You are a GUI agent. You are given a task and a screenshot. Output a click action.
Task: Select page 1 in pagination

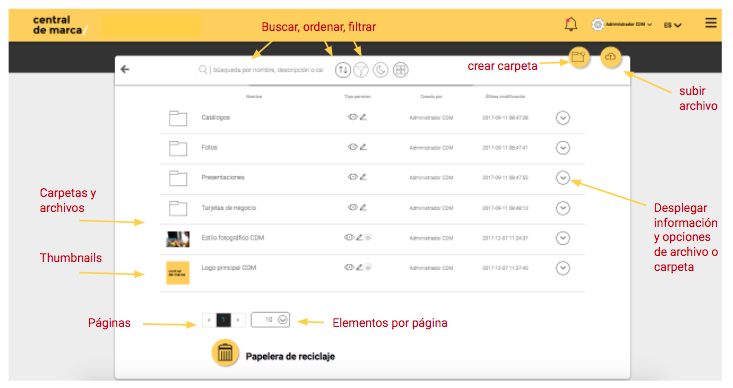223,320
